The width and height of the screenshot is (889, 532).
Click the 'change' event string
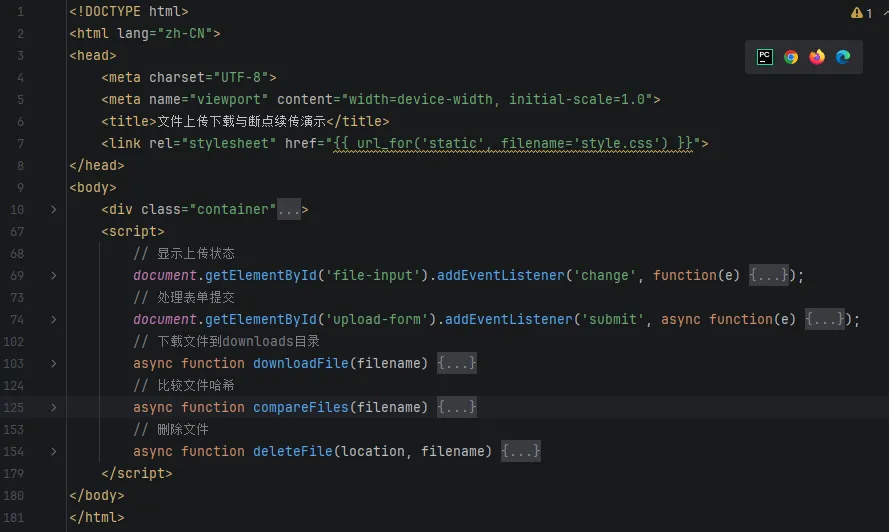[x=604, y=276]
